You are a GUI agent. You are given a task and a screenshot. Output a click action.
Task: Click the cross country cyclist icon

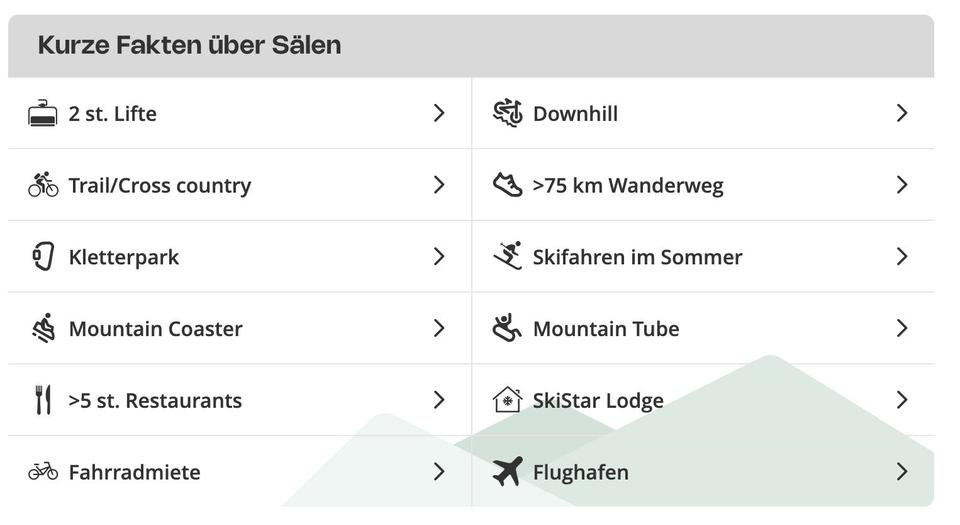43,185
